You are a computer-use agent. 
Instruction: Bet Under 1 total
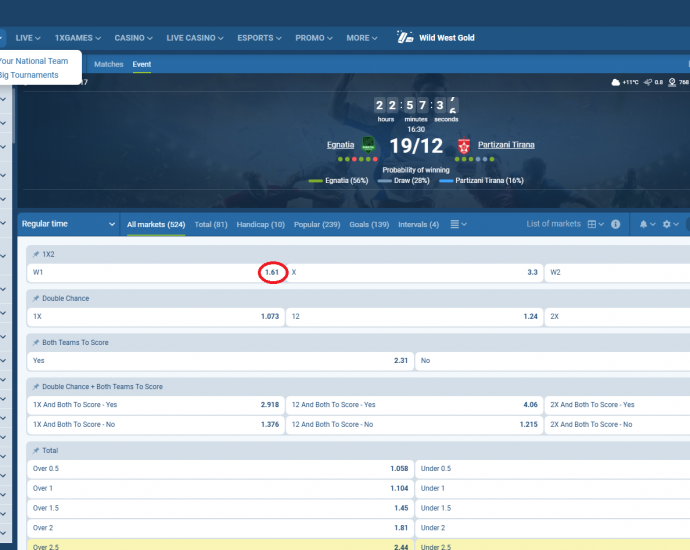click(553, 488)
